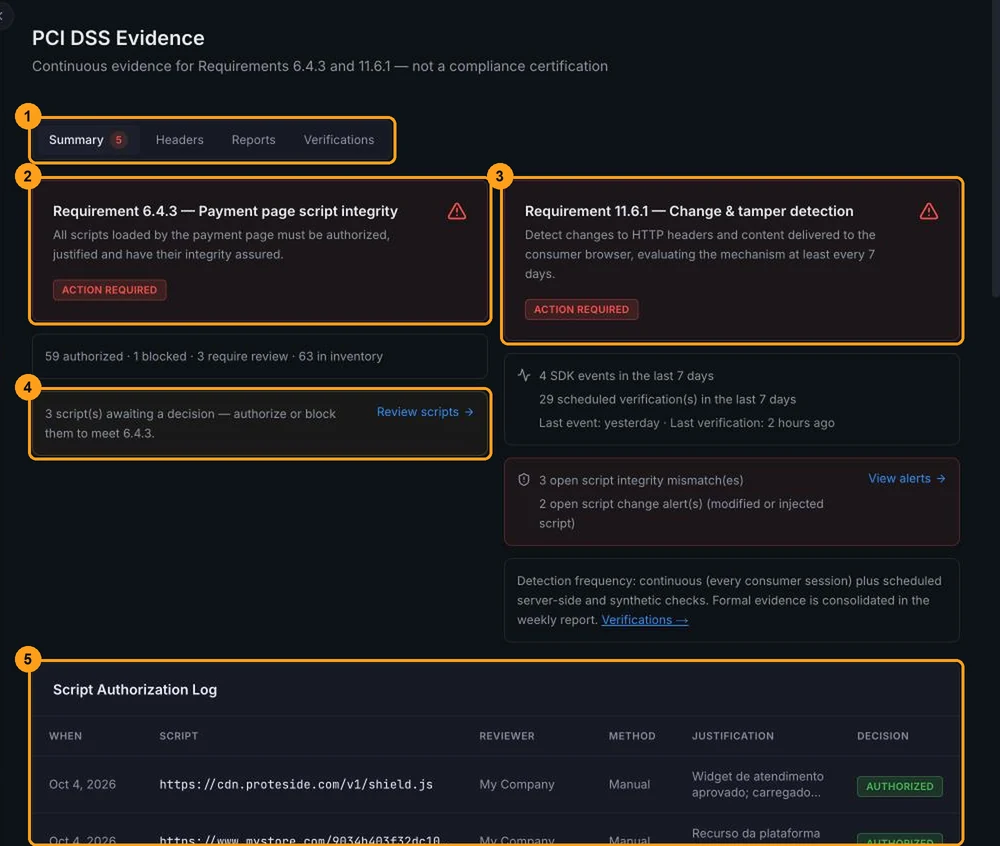Click the 4 SDK events in last 7 days line

[x=626, y=376]
